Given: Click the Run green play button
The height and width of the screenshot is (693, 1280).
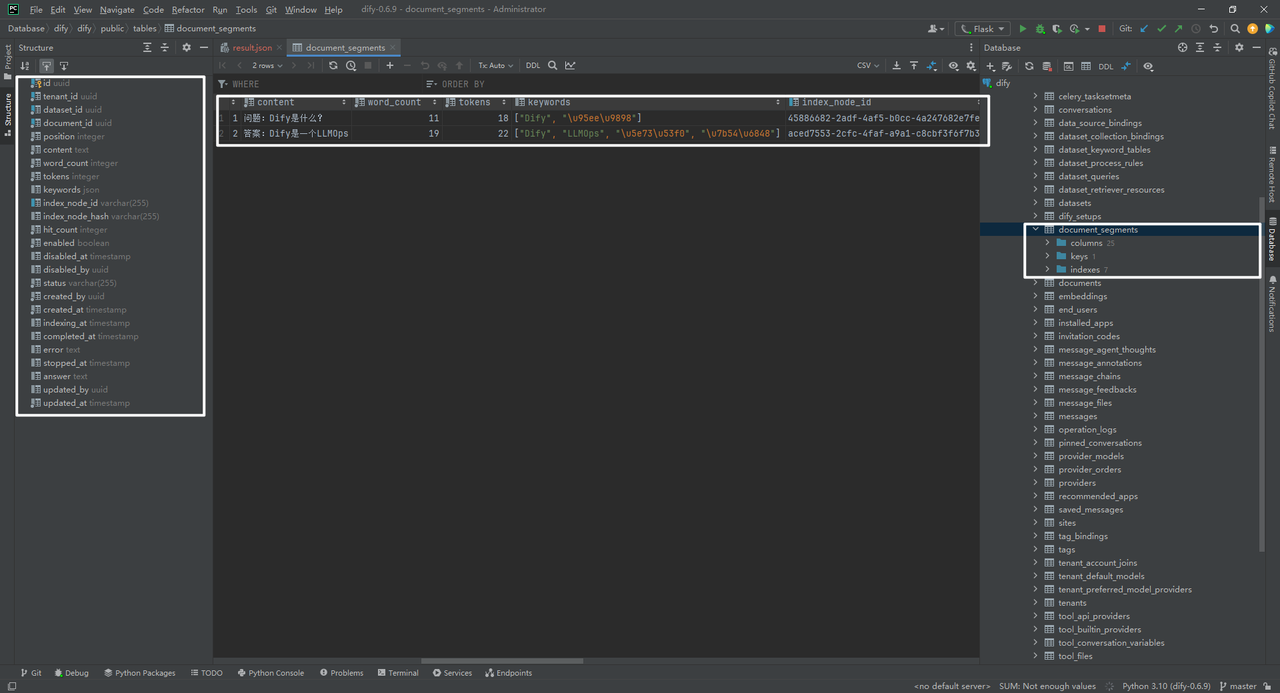Looking at the screenshot, I should click(1022, 29).
